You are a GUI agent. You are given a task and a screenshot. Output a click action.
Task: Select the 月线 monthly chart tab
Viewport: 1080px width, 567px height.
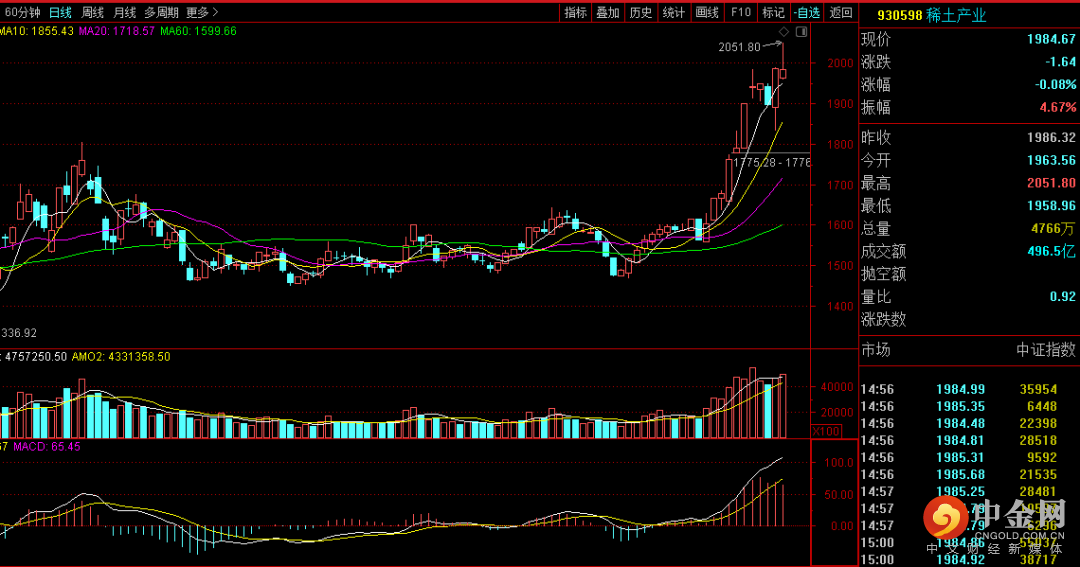124,12
